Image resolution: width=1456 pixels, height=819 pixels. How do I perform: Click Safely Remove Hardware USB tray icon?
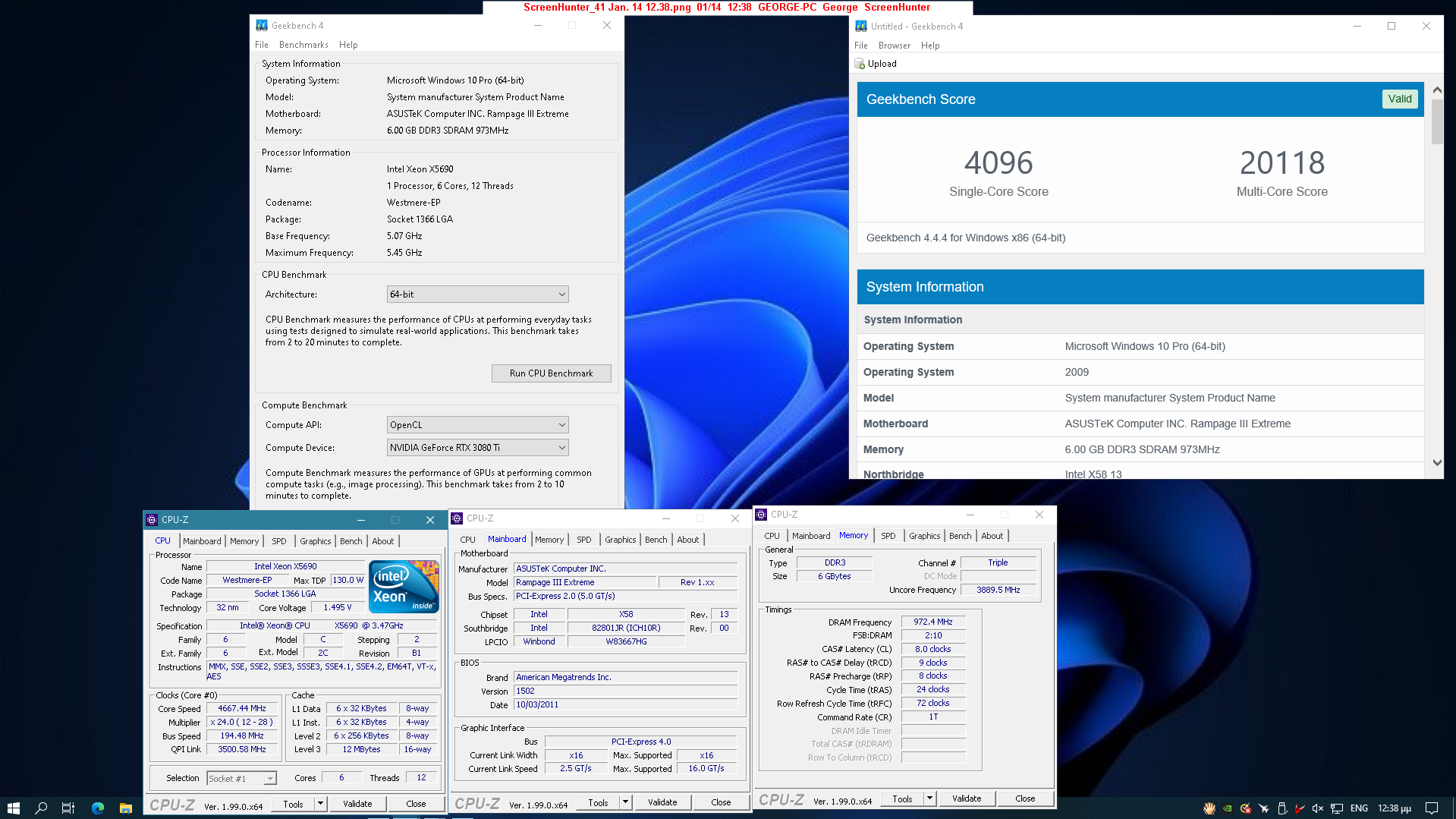pos(1281,808)
